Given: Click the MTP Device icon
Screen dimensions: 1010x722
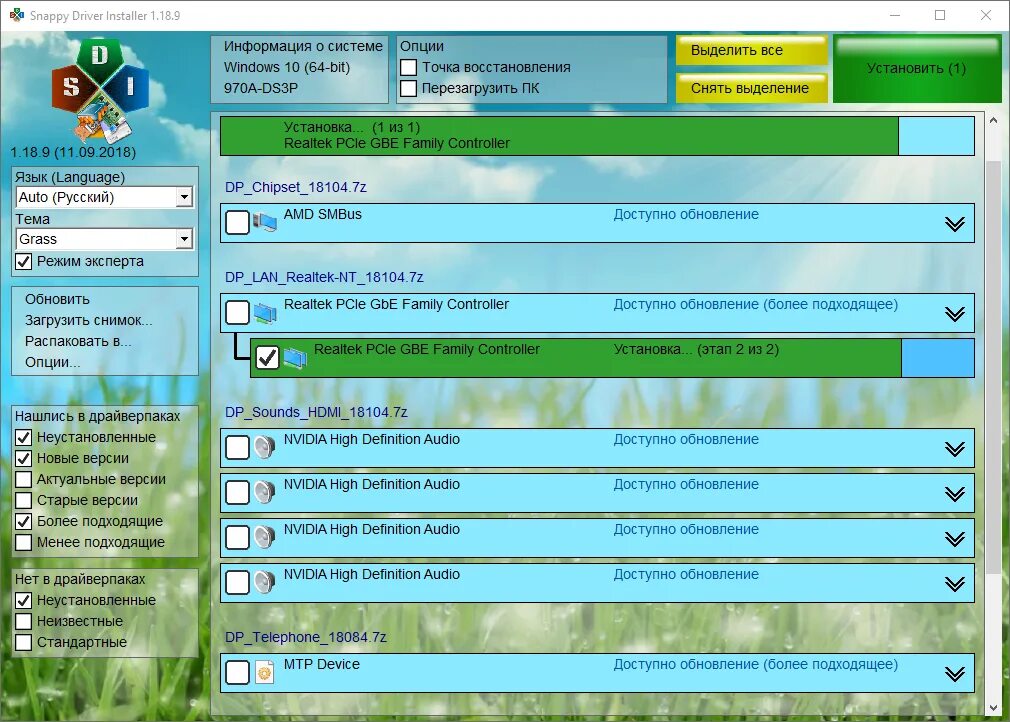Looking at the screenshot, I should [264, 672].
